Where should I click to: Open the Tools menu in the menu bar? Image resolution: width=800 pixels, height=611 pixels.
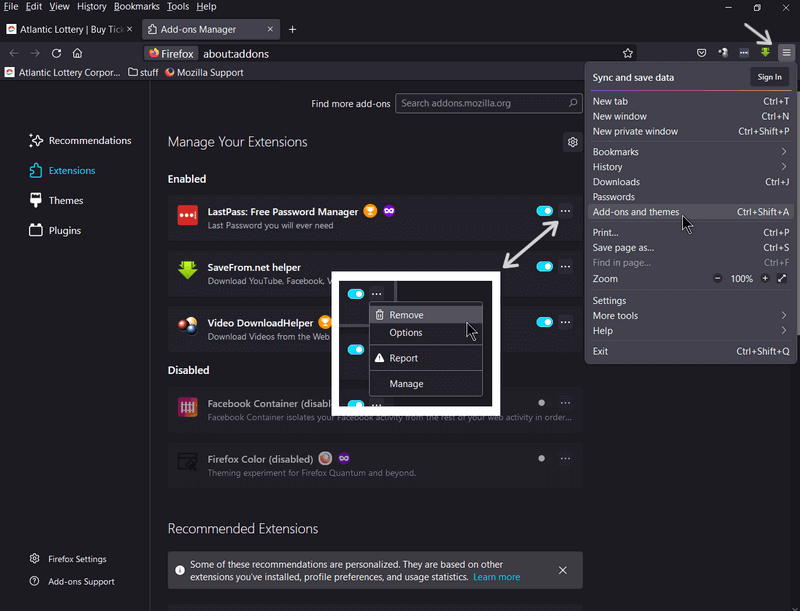178,7
